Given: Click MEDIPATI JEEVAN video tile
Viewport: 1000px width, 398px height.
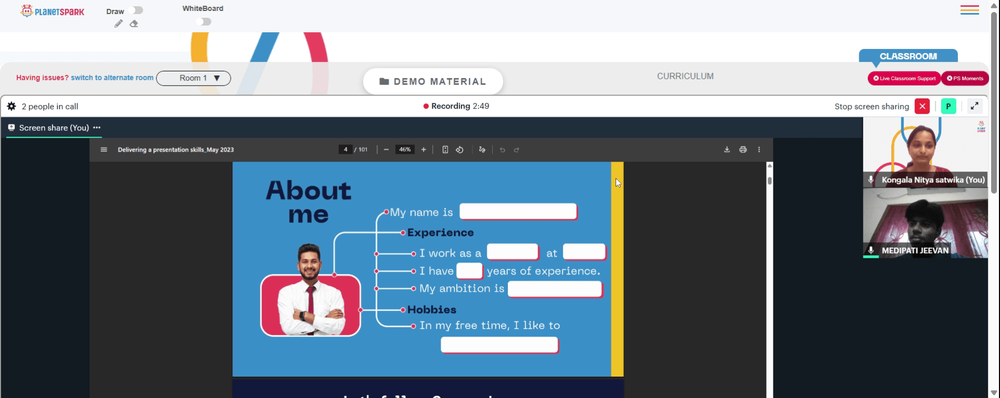Looking at the screenshot, I should pos(925,223).
